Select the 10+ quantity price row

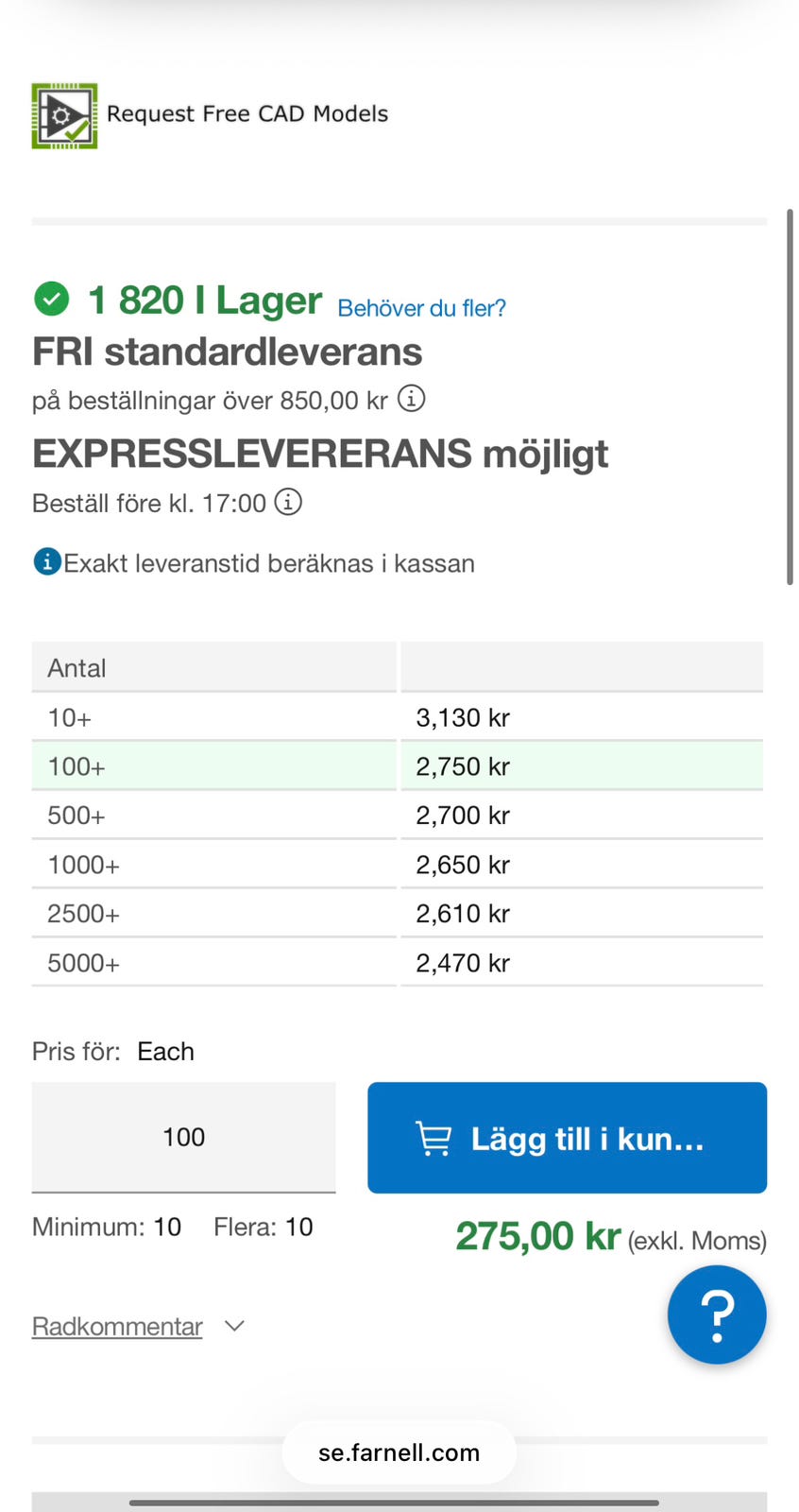[397, 717]
